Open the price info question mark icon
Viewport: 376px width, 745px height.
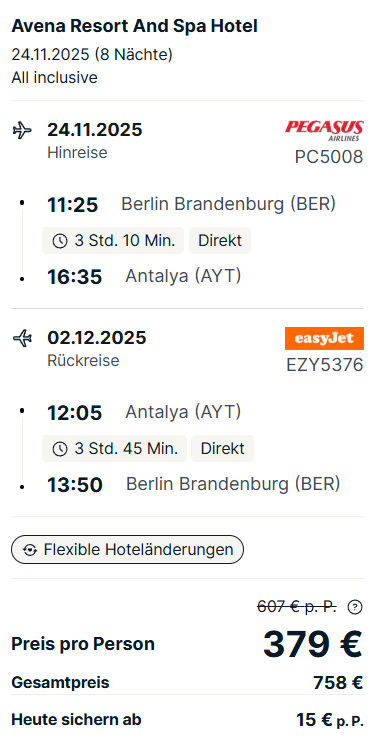coord(355,607)
